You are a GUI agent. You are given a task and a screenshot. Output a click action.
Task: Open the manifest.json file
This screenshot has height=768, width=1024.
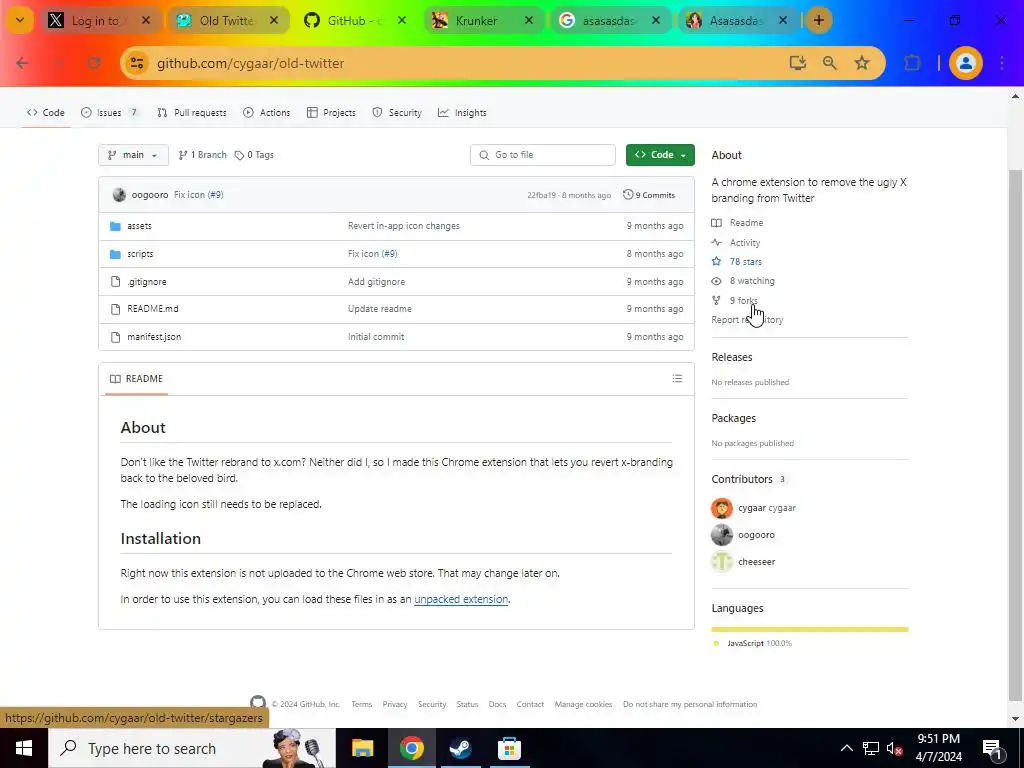pyautogui.click(x=154, y=337)
